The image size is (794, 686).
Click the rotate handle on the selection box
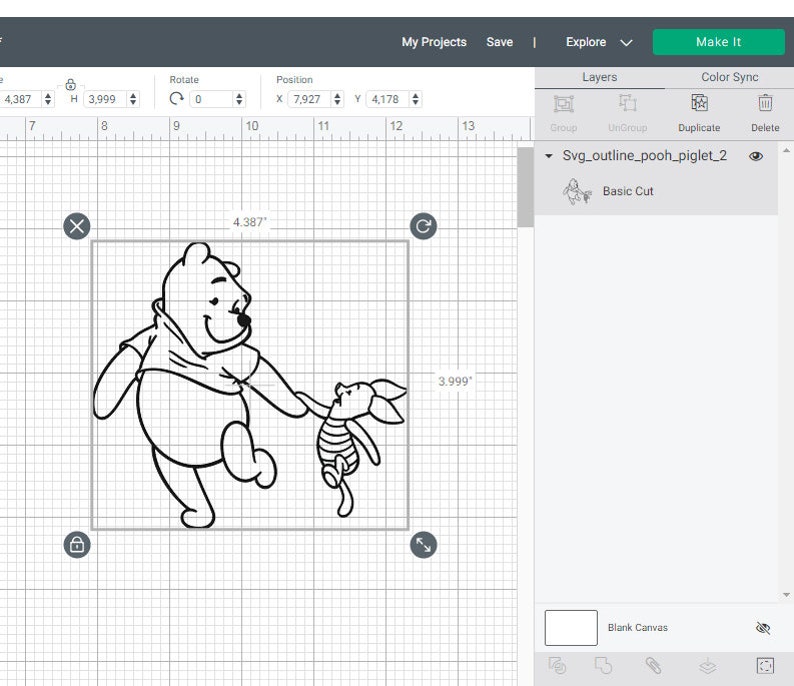click(x=423, y=226)
